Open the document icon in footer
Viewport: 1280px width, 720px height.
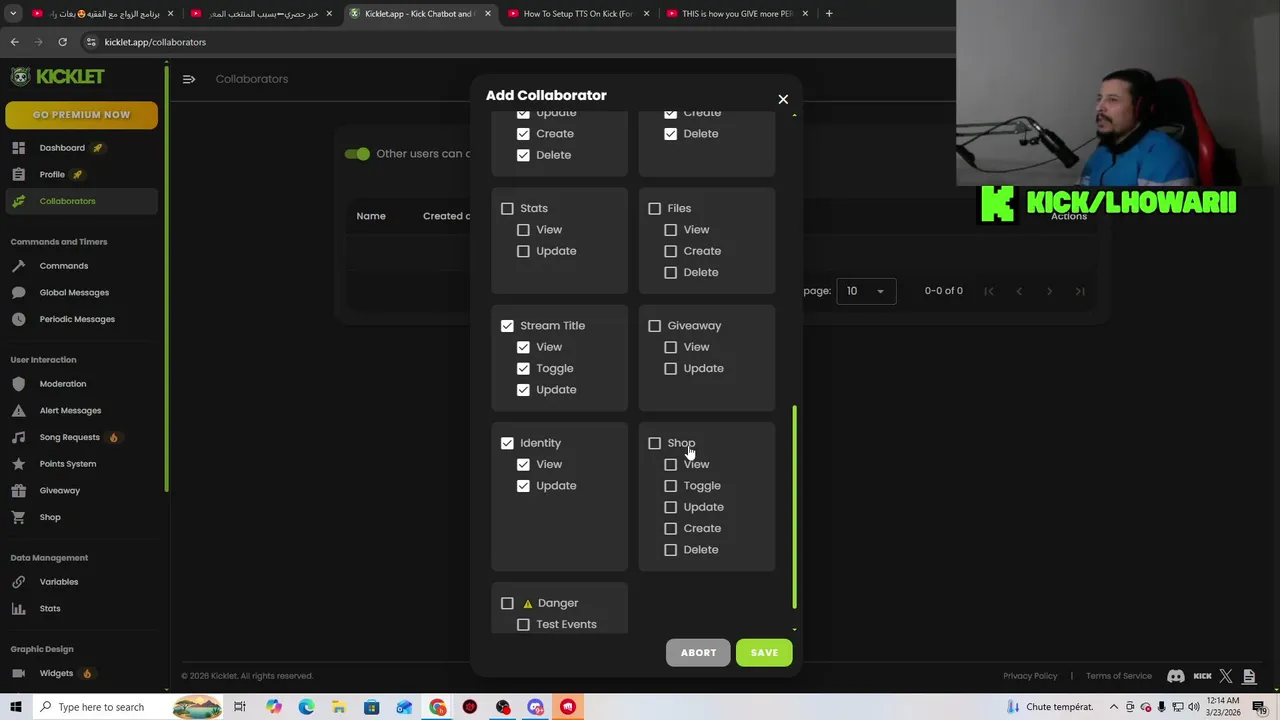1249,676
